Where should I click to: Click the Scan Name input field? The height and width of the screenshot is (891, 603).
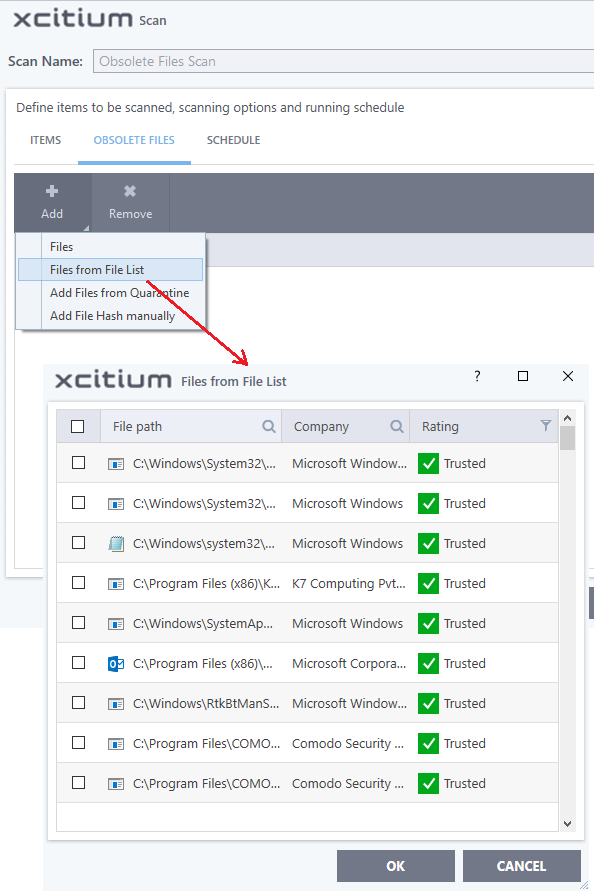[343, 61]
